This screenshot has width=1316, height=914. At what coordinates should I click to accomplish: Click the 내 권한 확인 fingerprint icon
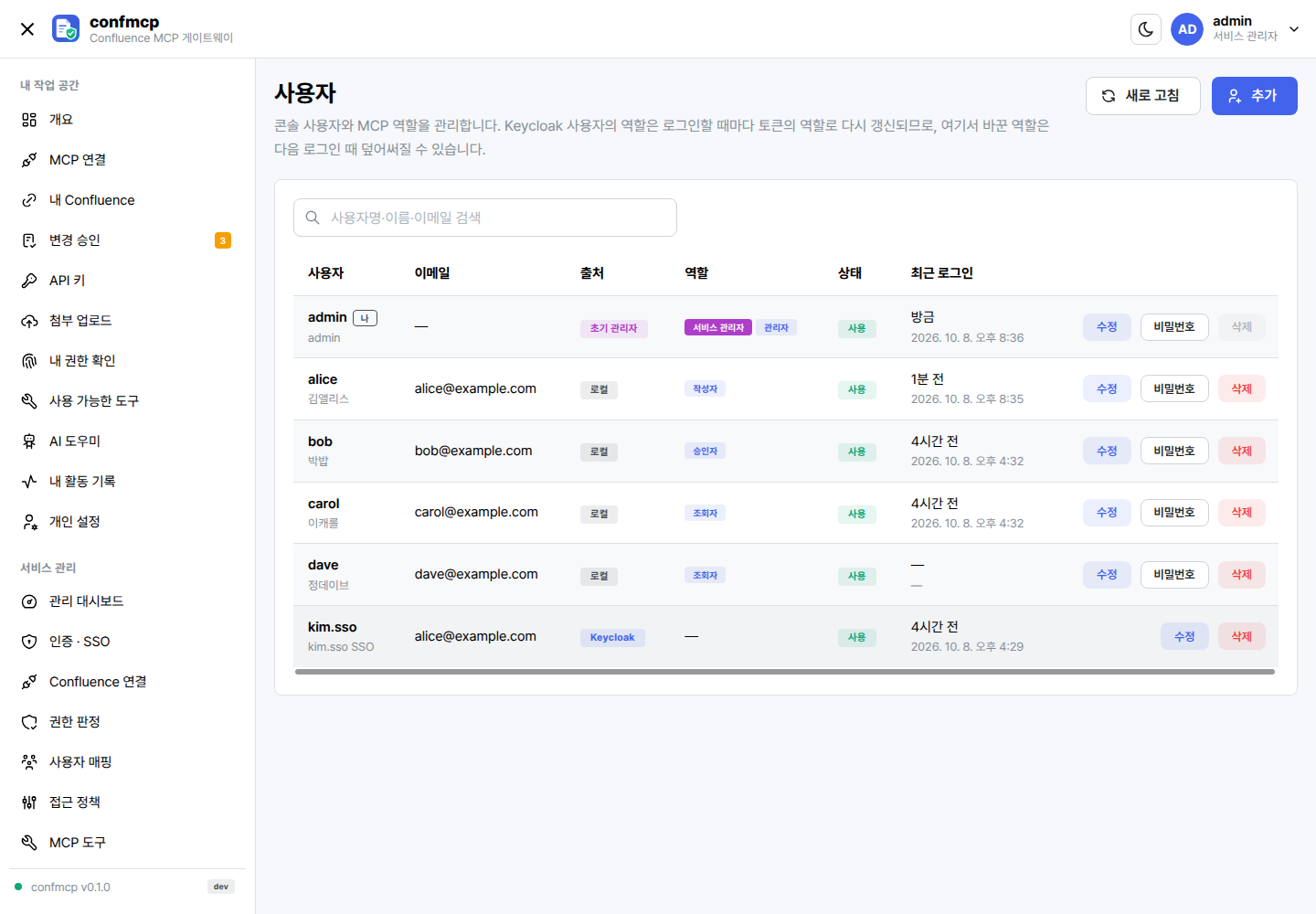point(29,361)
